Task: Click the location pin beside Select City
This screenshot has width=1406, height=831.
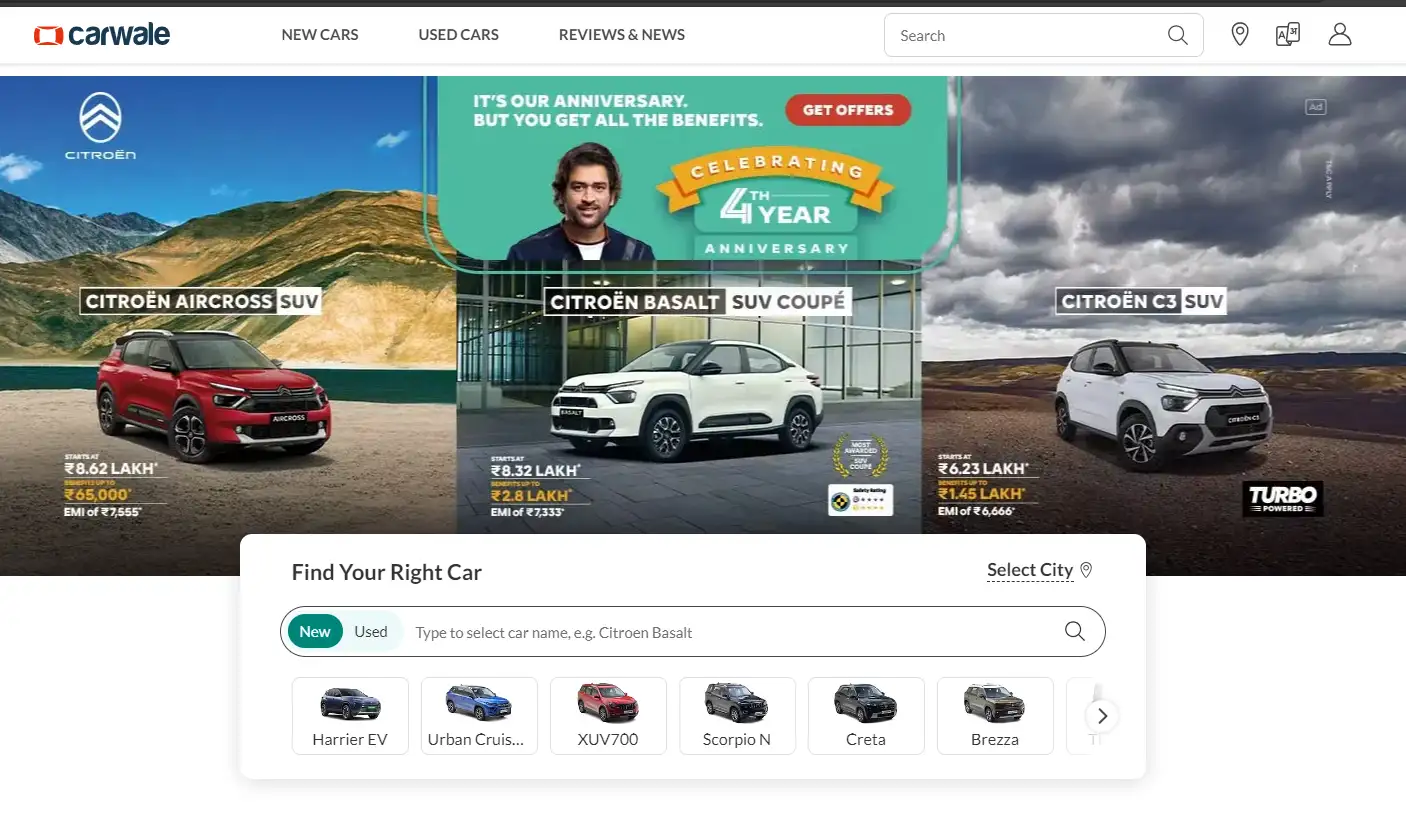Action: tap(1086, 570)
